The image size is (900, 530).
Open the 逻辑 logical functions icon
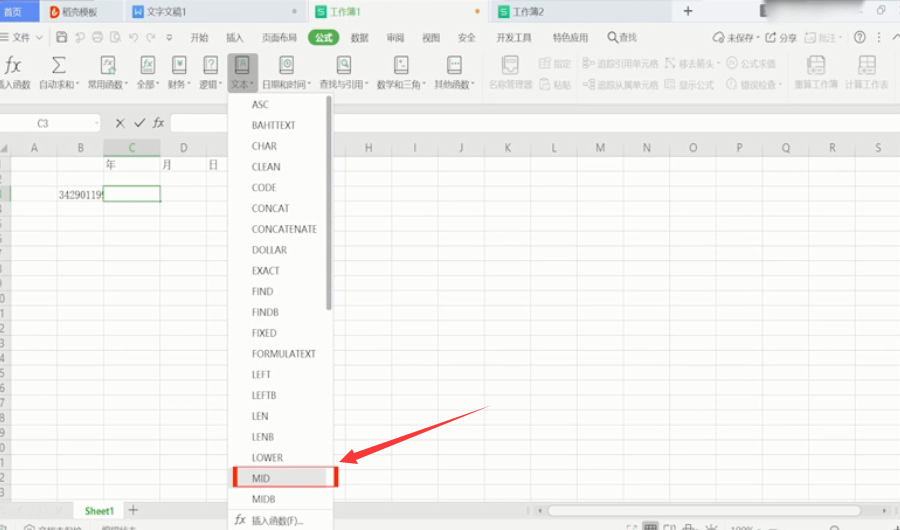coord(211,65)
